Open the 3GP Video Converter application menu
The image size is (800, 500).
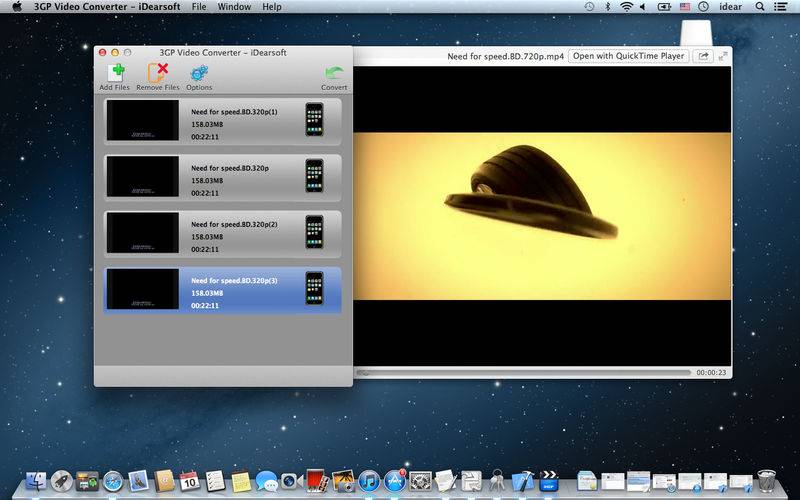(107, 7)
